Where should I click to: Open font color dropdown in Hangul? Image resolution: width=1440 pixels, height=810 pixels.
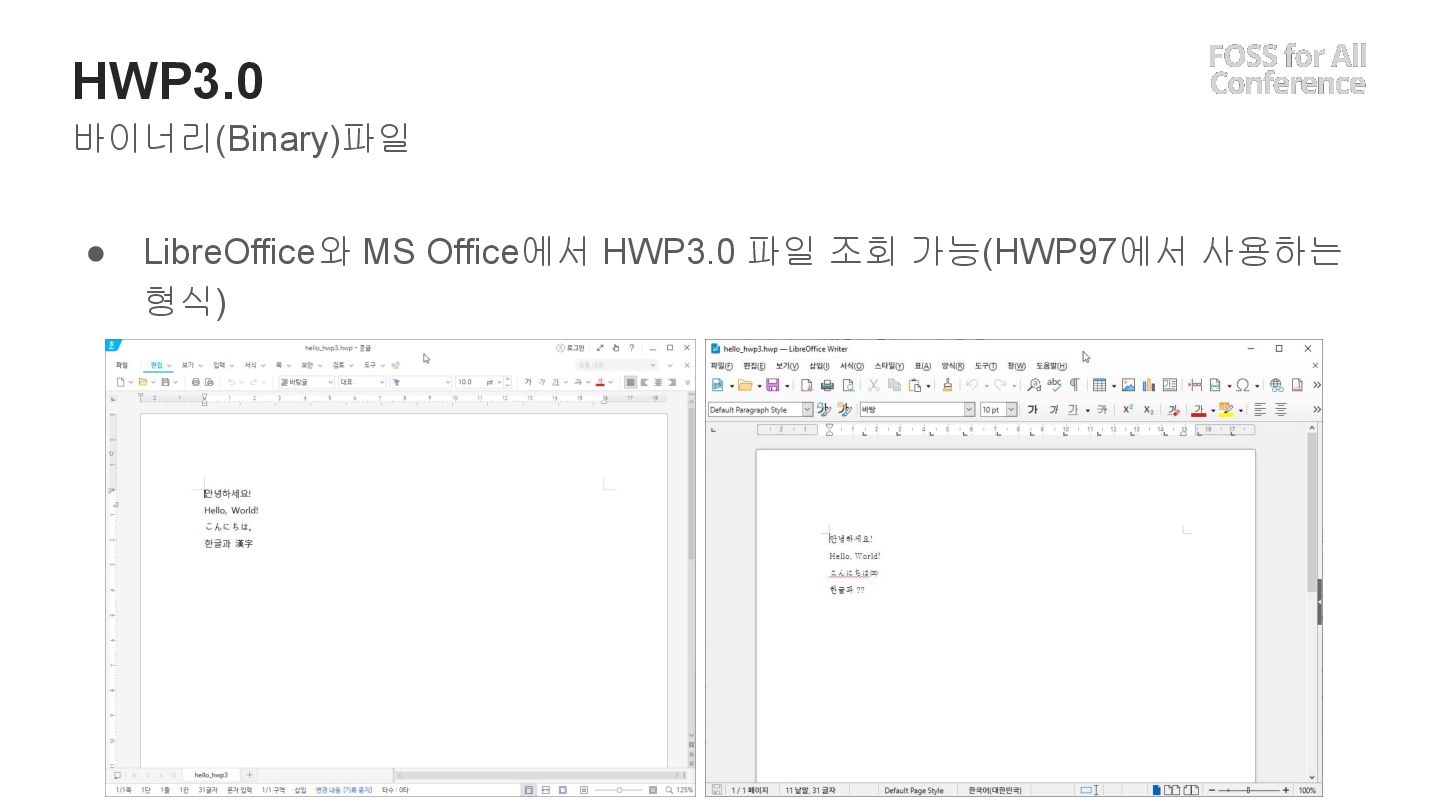pyautogui.click(x=611, y=382)
